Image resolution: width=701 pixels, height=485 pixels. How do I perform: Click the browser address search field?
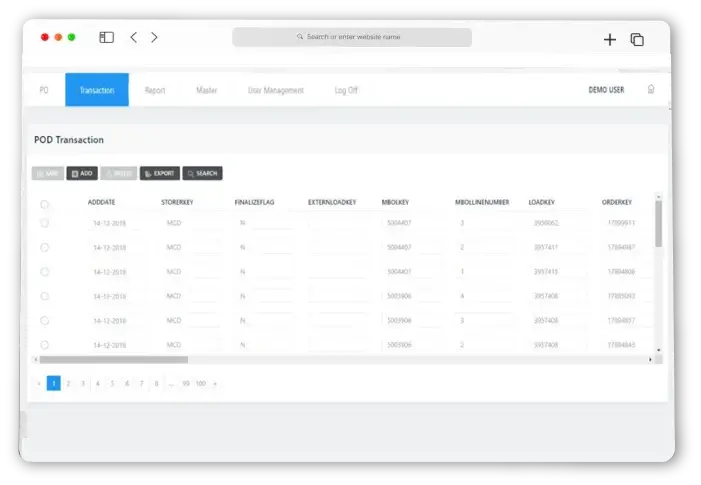352,37
